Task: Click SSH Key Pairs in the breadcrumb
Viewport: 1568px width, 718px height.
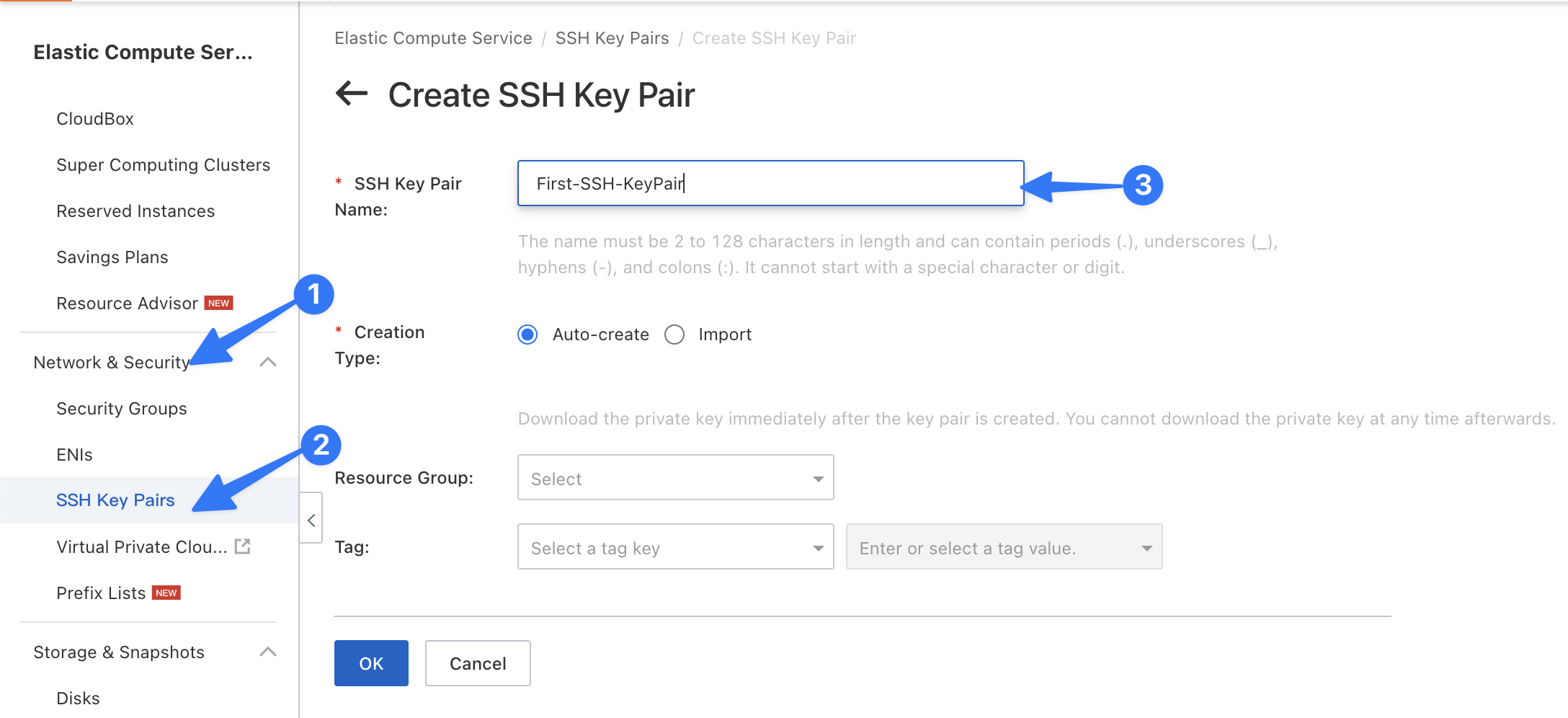Action: (x=612, y=38)
